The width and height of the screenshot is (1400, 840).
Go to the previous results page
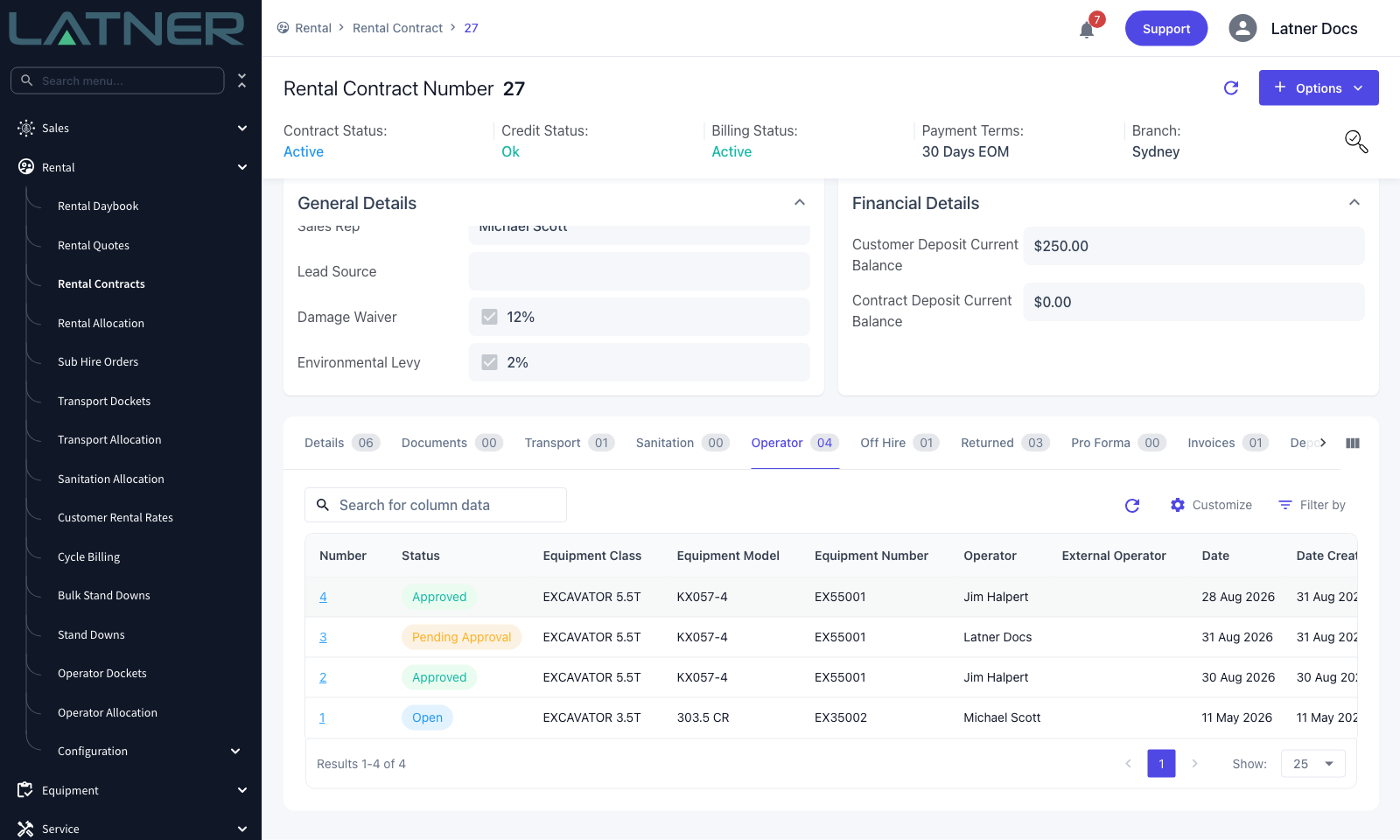coord(1128,764)
